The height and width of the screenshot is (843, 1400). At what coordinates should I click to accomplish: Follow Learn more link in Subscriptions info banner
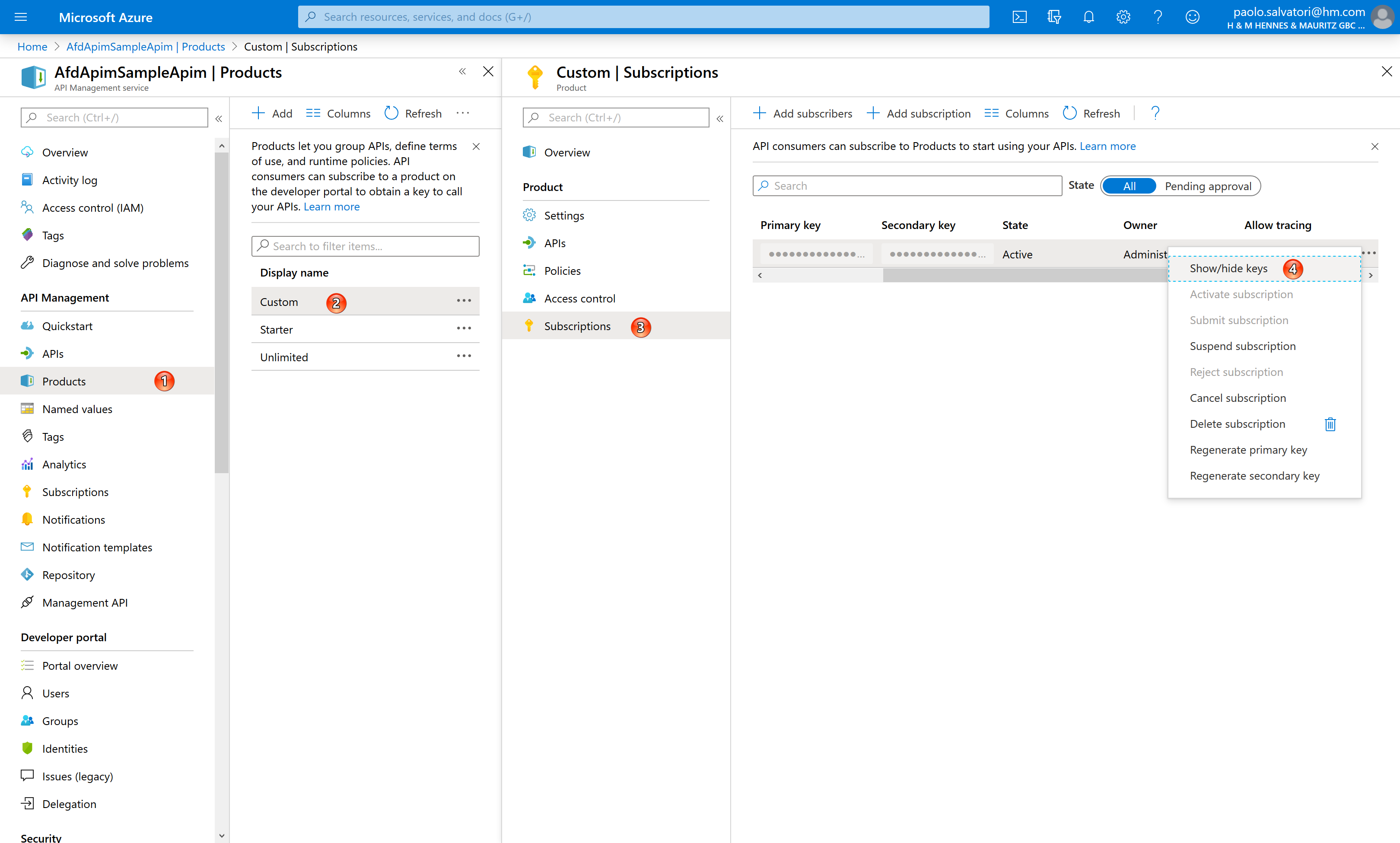point(1107,146)
